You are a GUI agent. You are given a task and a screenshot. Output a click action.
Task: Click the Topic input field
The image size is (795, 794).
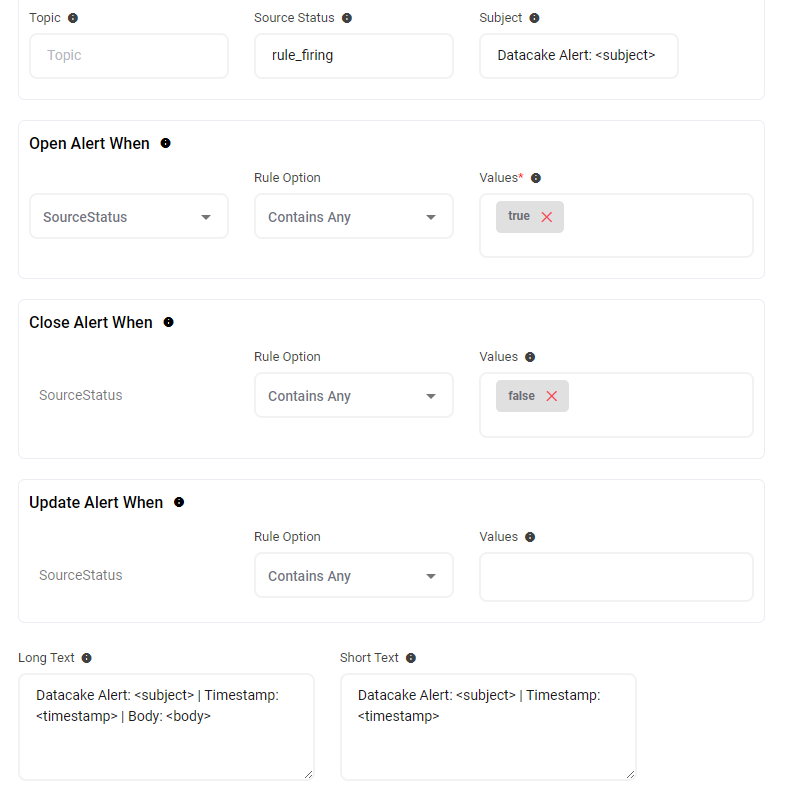[129, 56]
